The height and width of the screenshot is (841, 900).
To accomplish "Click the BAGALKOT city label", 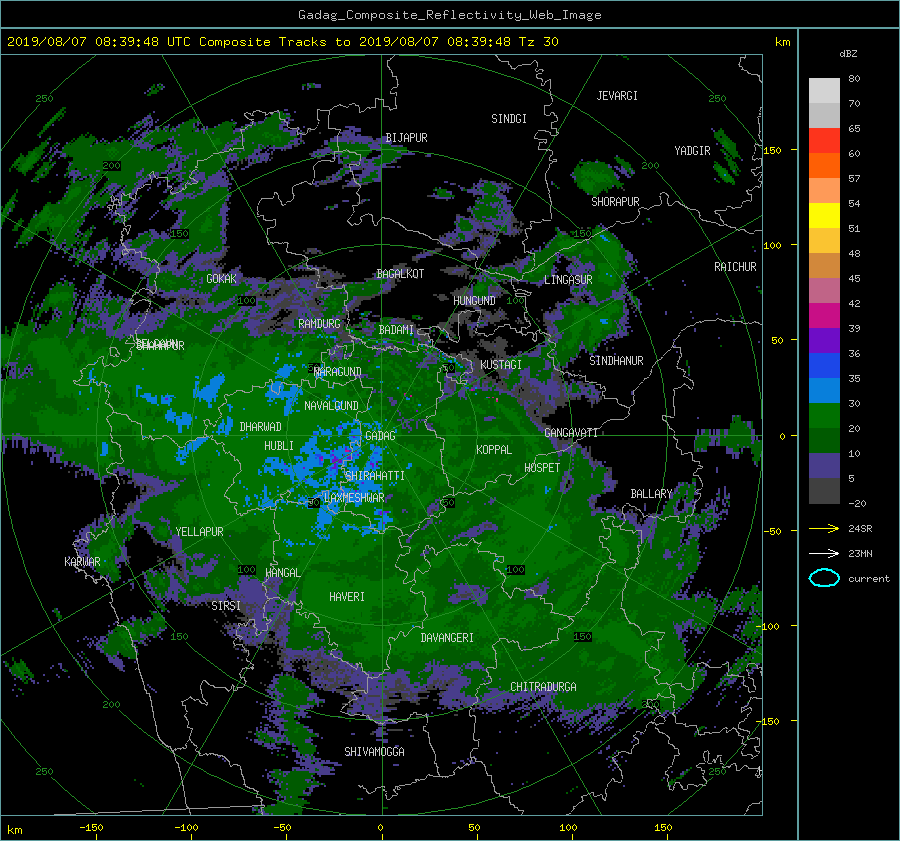I will pos(400,274).
